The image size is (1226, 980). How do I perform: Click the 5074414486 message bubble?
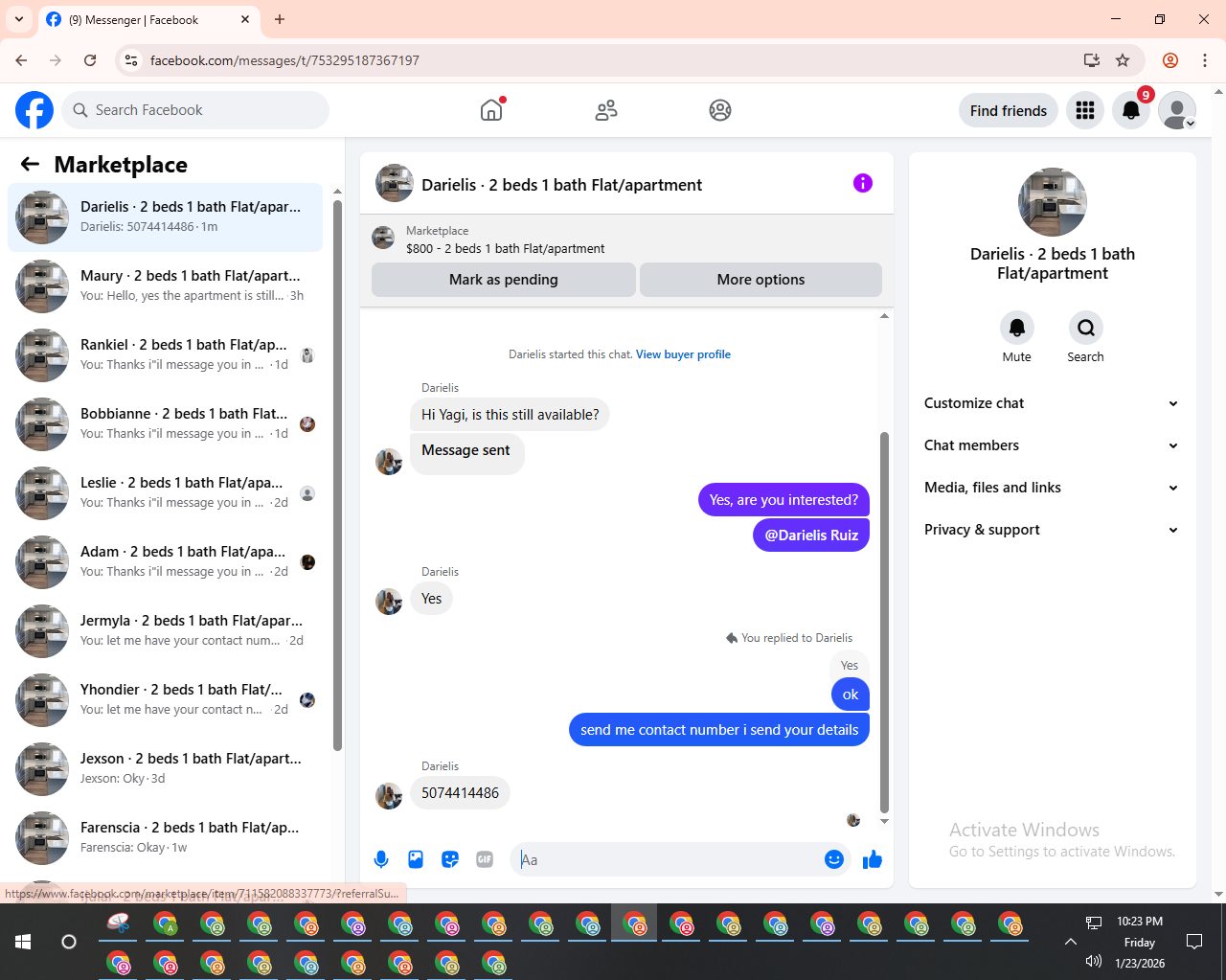[x=460, y=793]
